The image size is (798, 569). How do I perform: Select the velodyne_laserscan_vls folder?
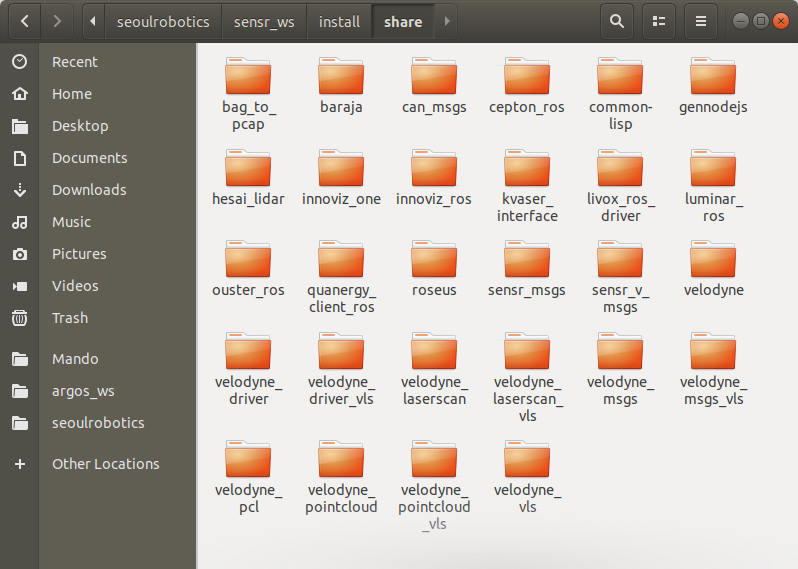[x=527, y=378]
